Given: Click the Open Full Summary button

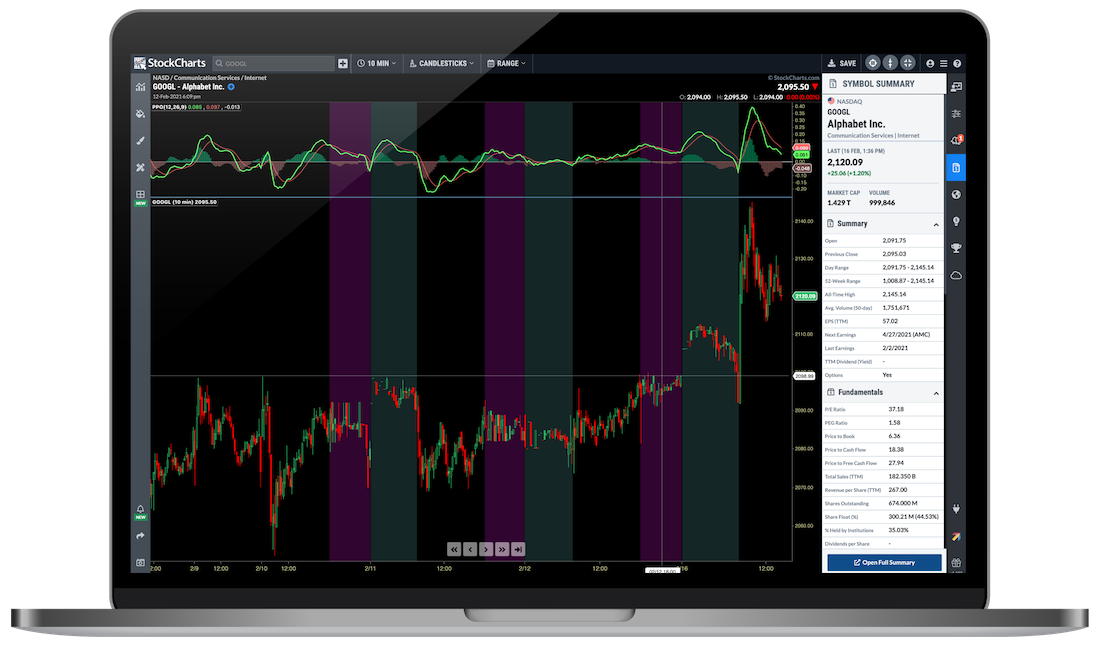Looking at the screenshot, I should click(883, 563).
